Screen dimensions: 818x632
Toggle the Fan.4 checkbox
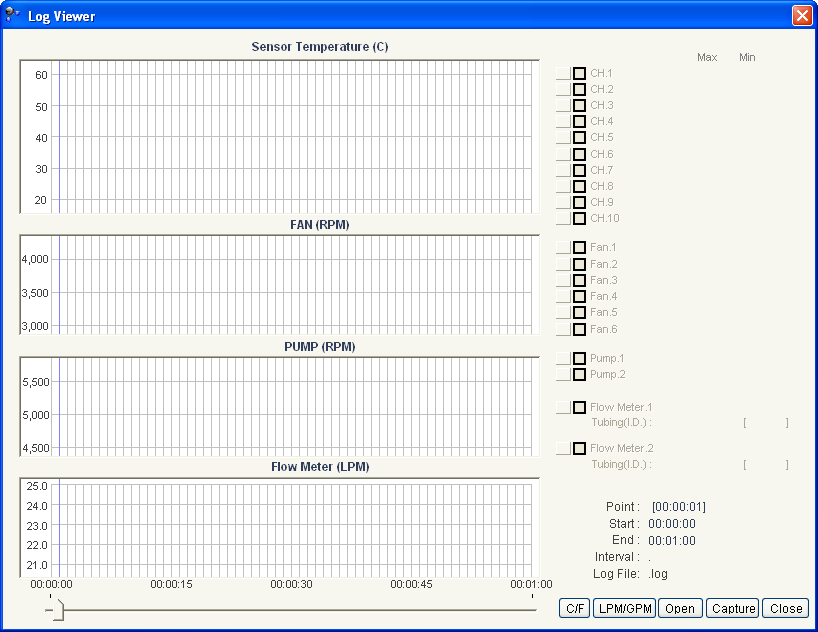(x=579, y=296)
